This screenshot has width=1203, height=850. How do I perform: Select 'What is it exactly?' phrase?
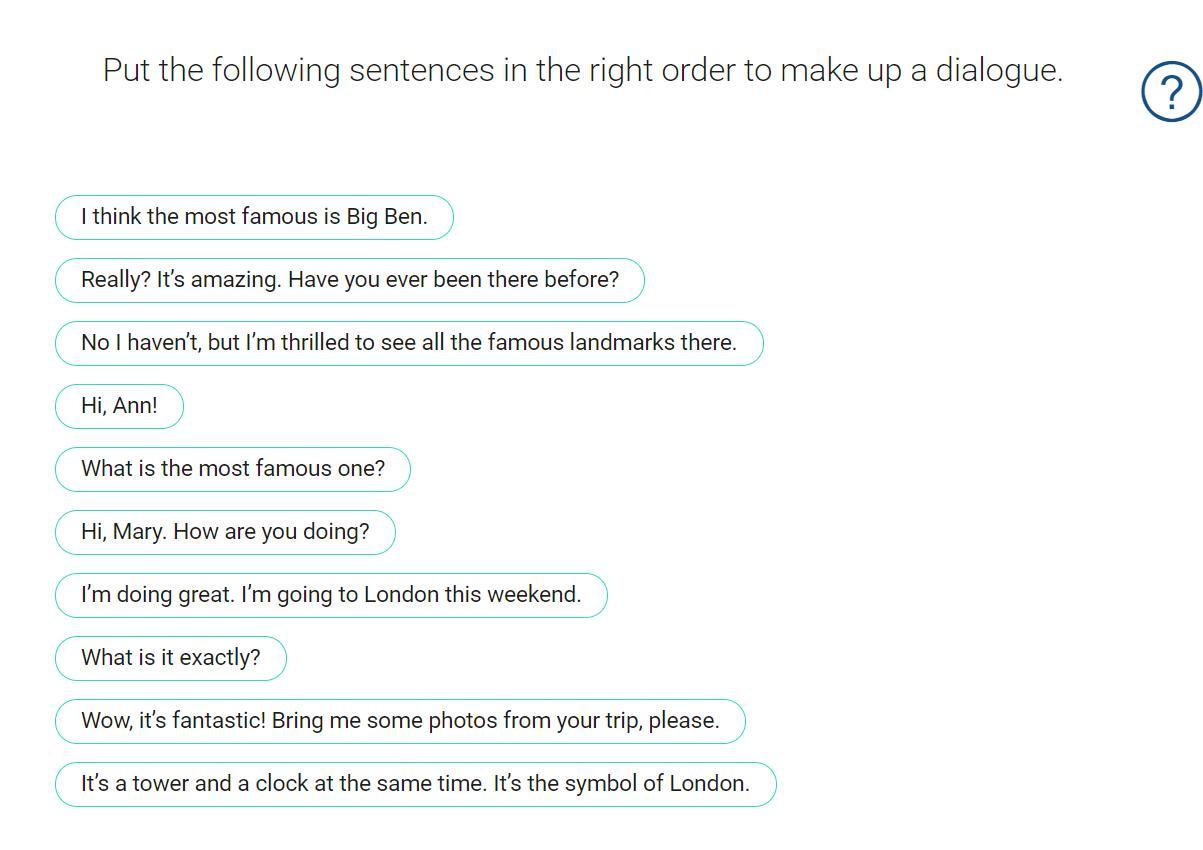170,658
